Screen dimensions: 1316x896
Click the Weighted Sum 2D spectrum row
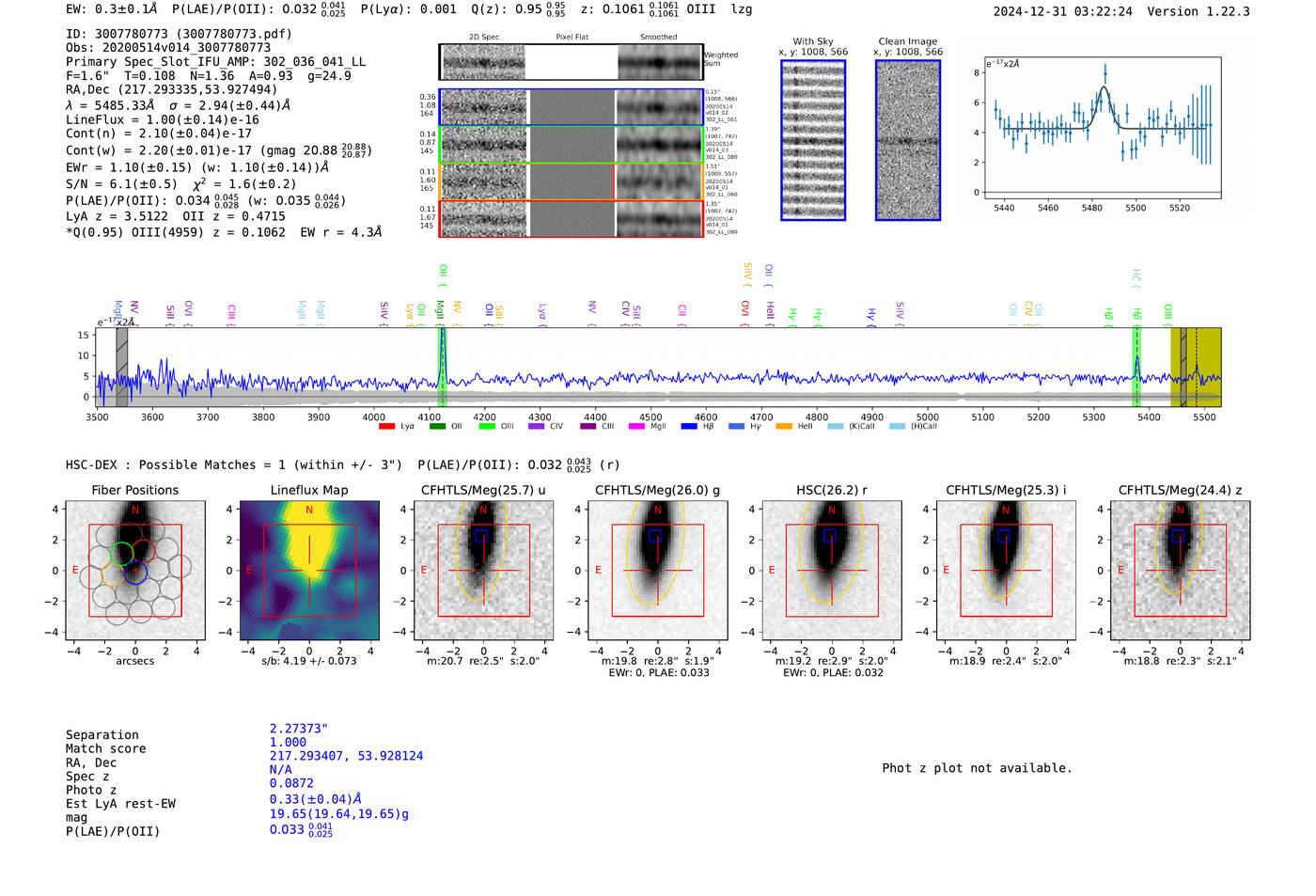[x=572, y=62]
